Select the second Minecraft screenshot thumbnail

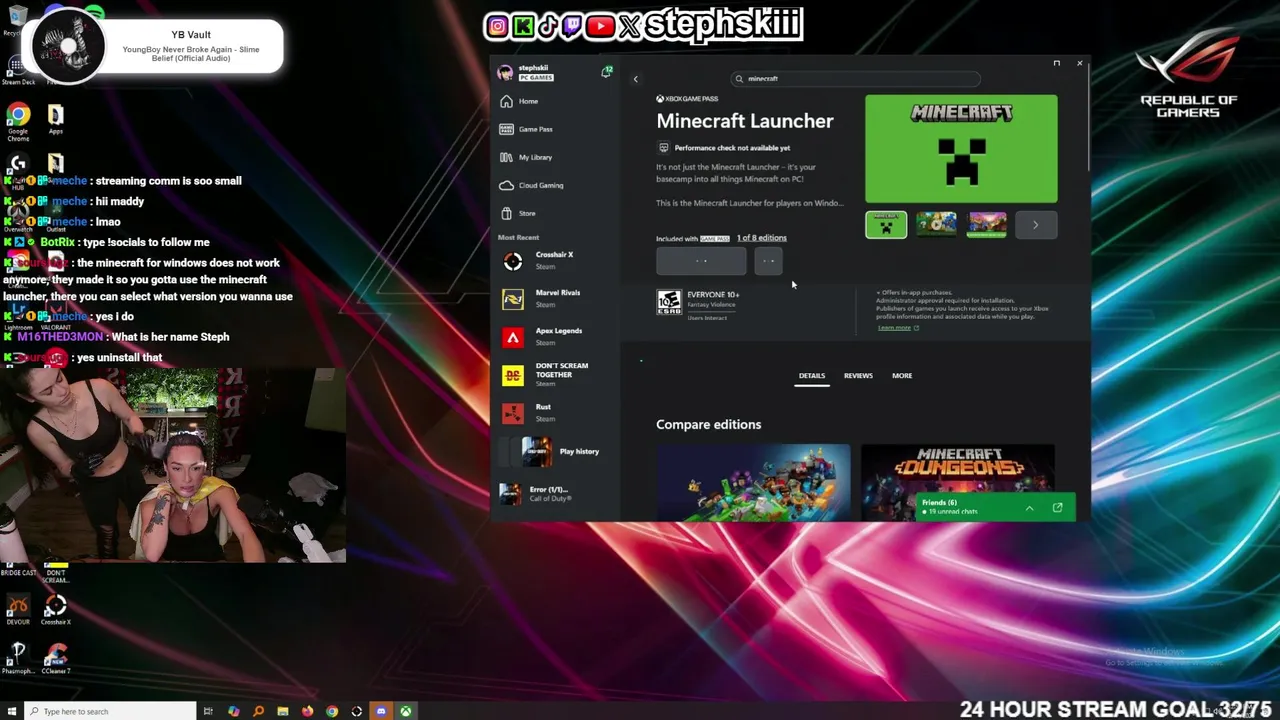click(936, 225)
